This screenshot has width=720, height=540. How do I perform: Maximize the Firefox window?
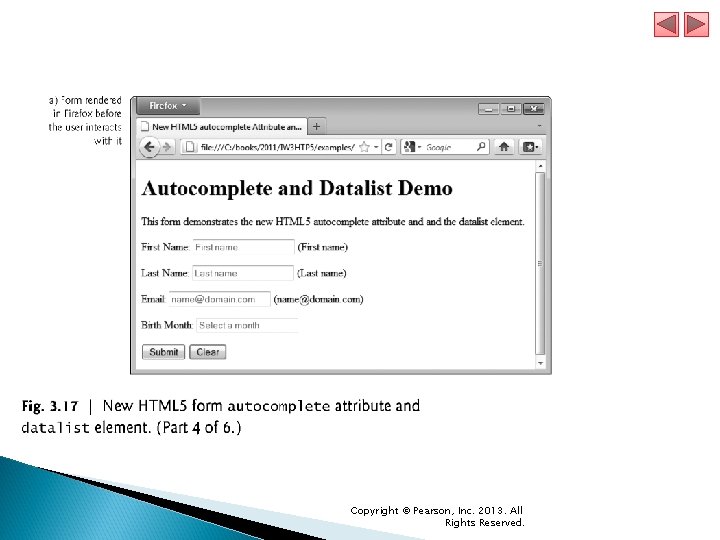click(511, 109)
